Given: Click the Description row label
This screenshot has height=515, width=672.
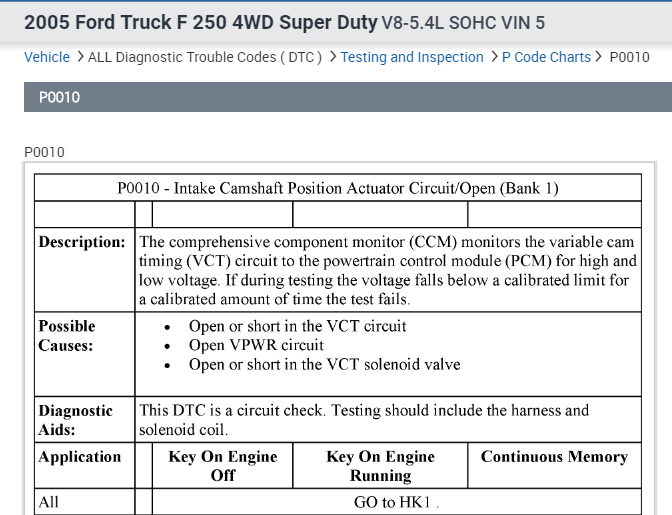Looking at the screenshot, I should click(x=82, y=242).
